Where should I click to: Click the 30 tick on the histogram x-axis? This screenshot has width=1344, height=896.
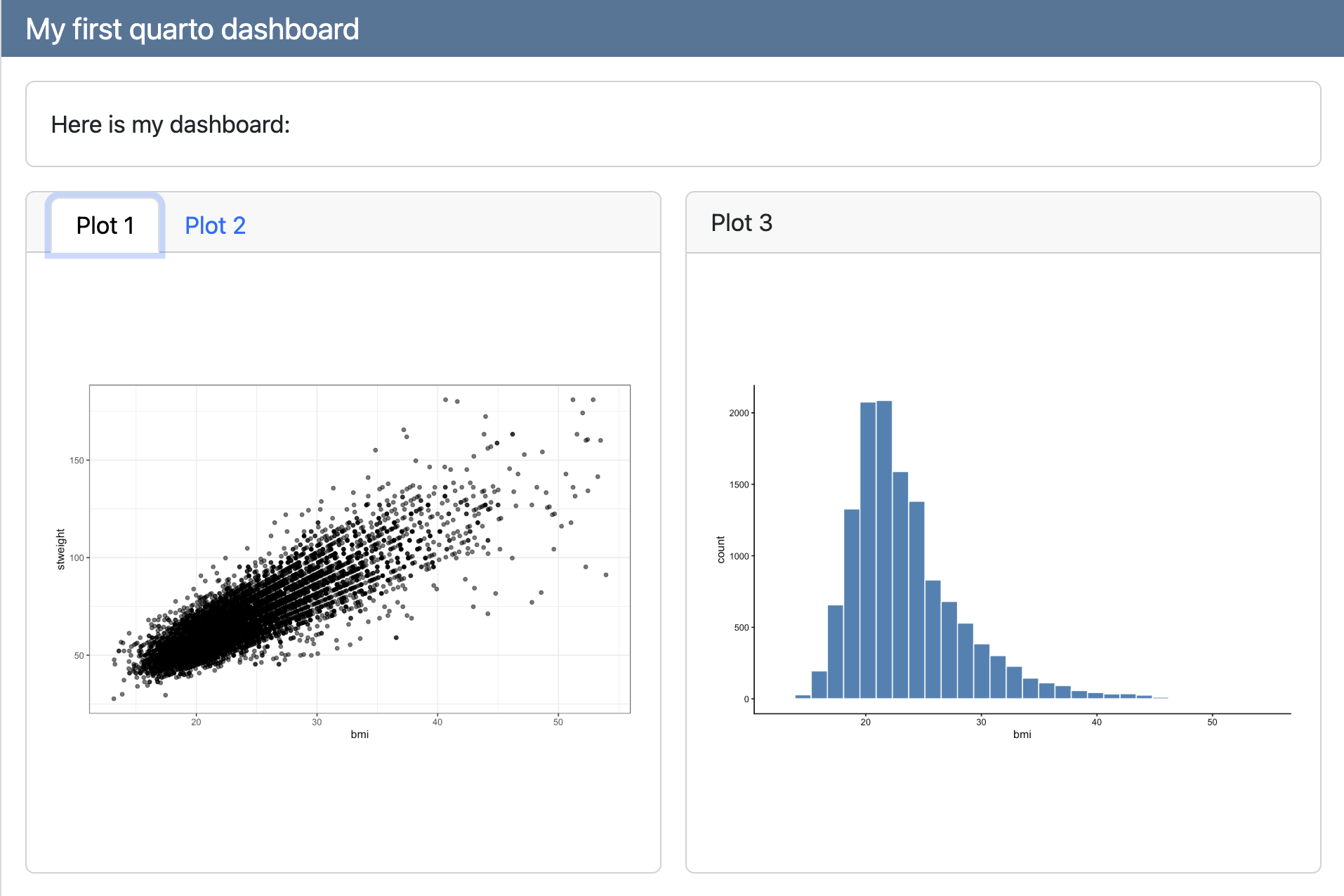[x=981, y=722]
